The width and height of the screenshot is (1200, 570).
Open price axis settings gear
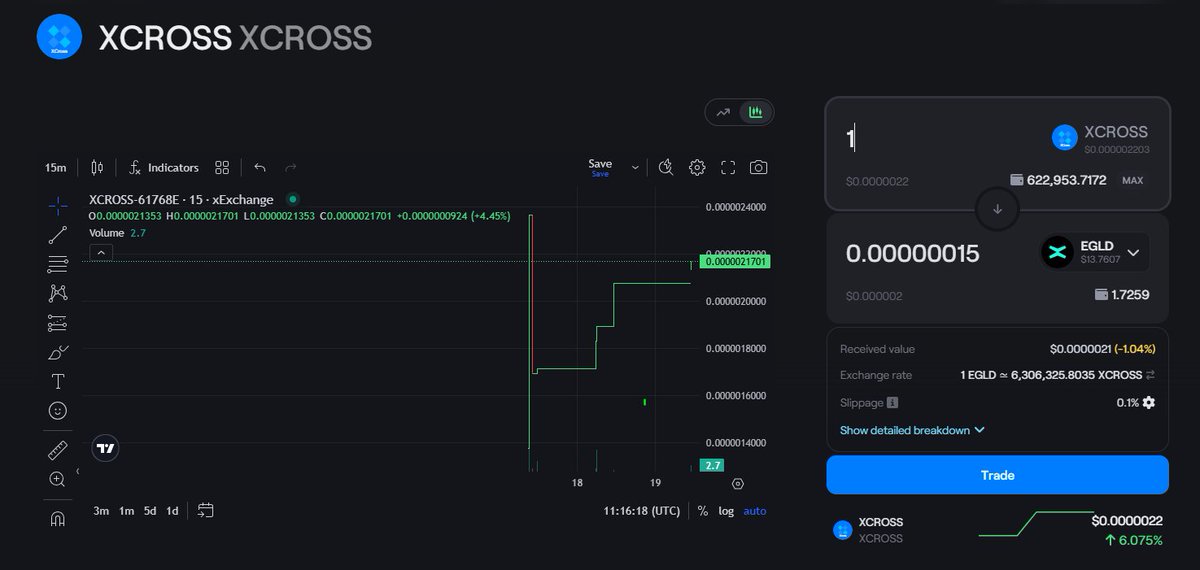738,483
